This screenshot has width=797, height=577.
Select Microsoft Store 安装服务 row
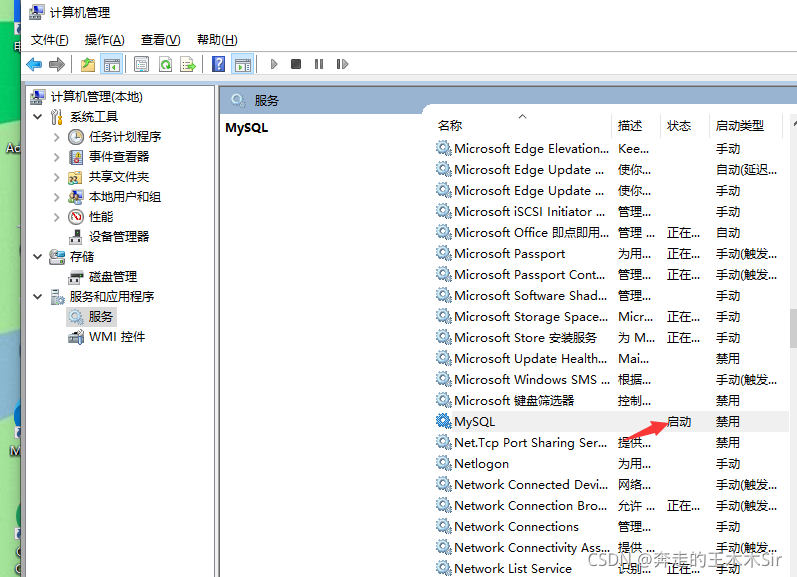[x=611, y=338]
